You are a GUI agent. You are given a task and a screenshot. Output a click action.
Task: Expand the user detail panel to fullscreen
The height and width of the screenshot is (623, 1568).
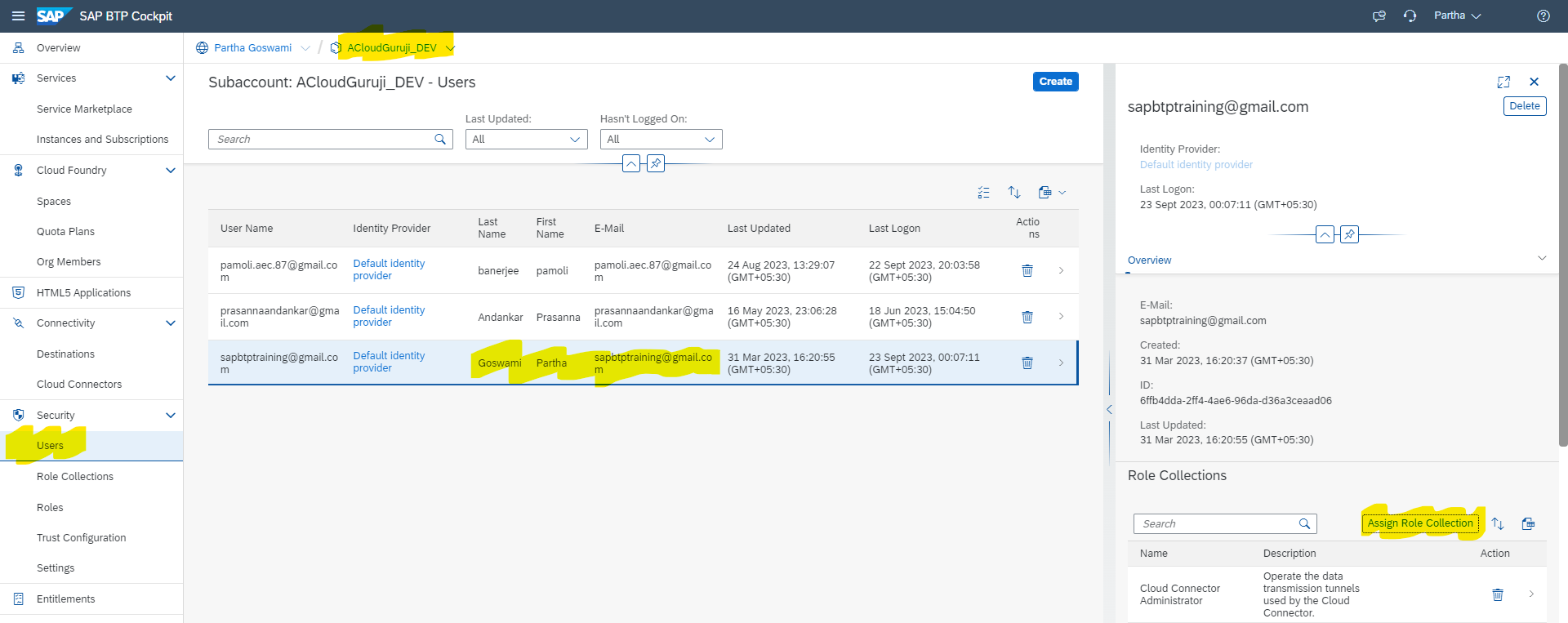(x=1503, y=82)
